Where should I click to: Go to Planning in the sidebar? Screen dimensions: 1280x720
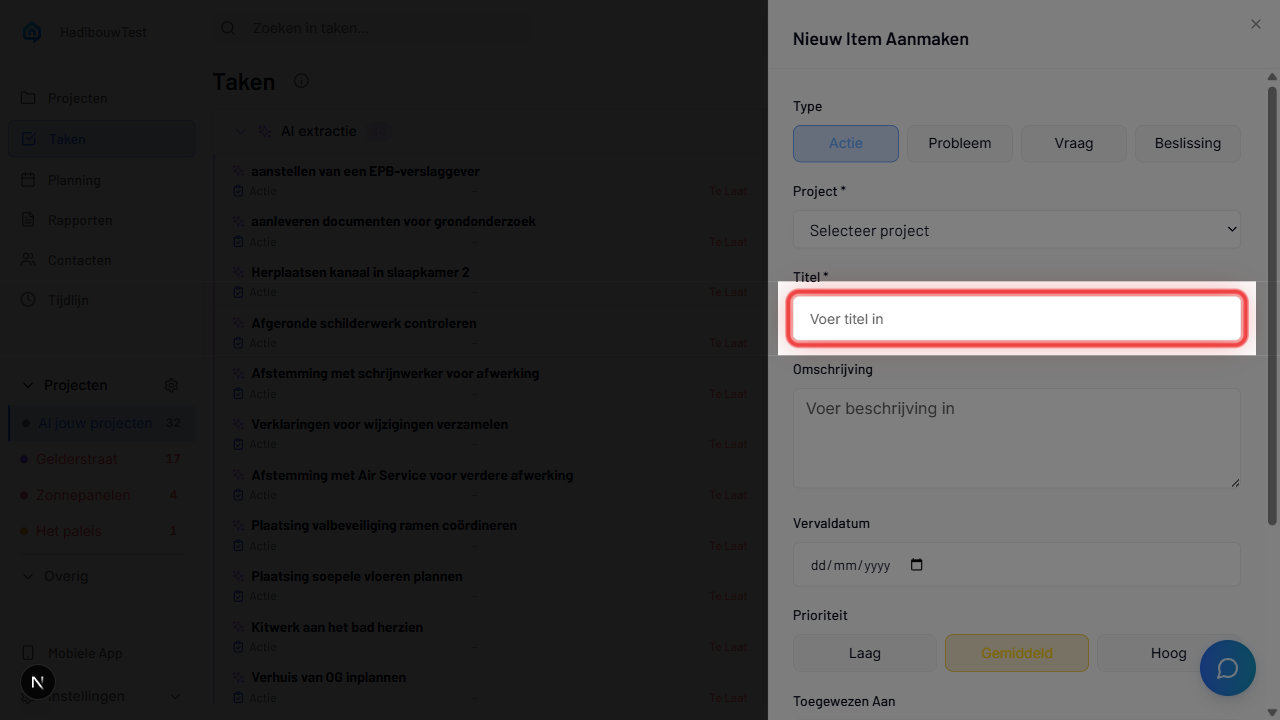74,180
